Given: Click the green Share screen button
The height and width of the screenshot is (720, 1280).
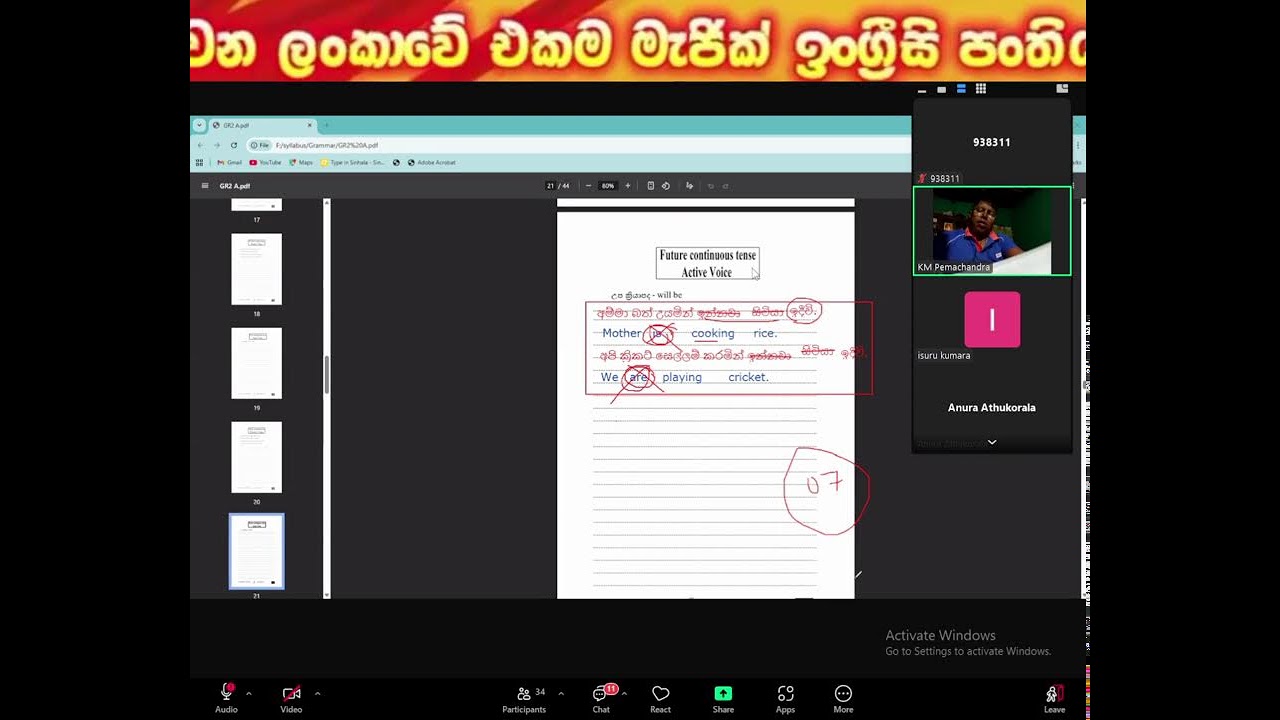Looking at the screenshot, I should pos(723,698).
